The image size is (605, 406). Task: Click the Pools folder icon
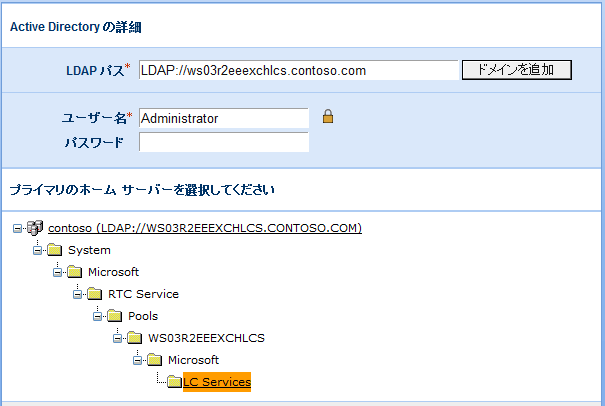(x=114, y=316)
